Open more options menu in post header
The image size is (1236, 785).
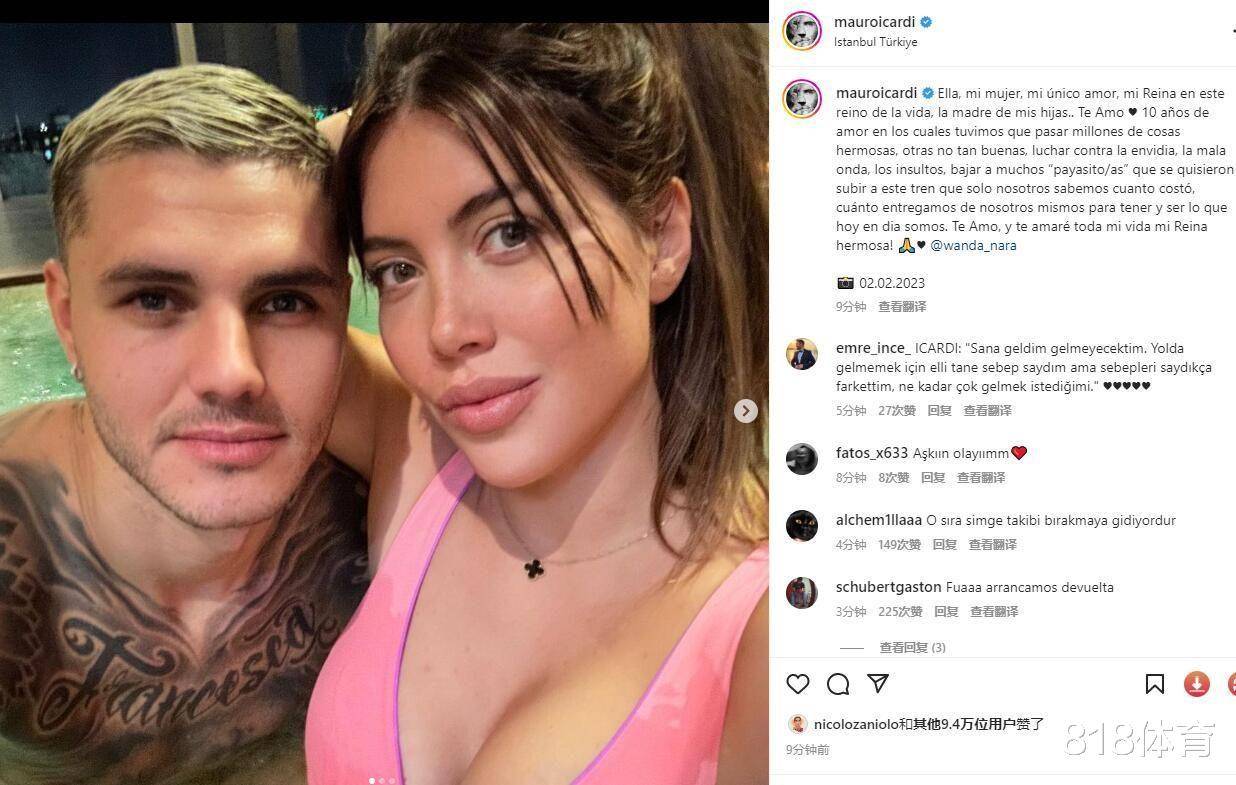[1232, 31]
